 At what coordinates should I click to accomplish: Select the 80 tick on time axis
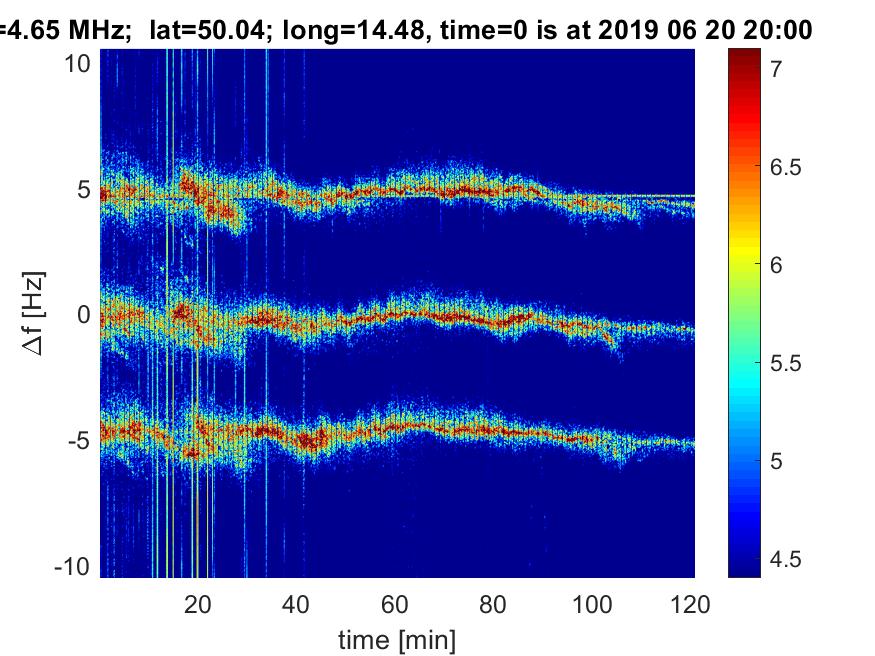coord(494,603)
